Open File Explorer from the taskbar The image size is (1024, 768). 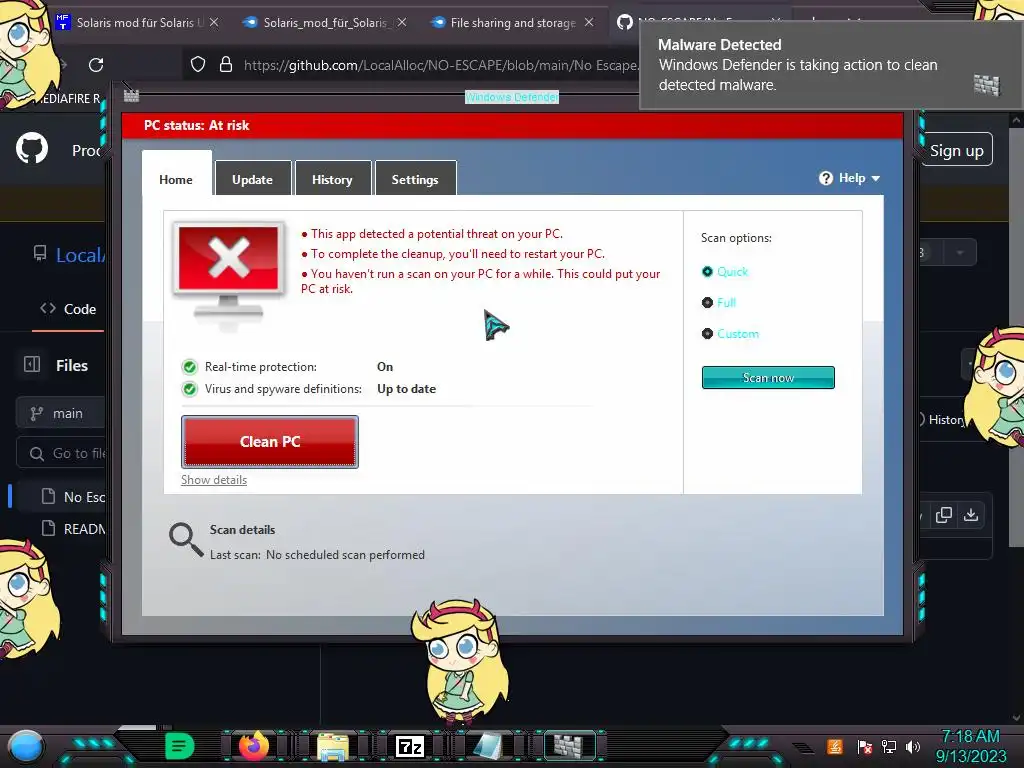point(333,746)
